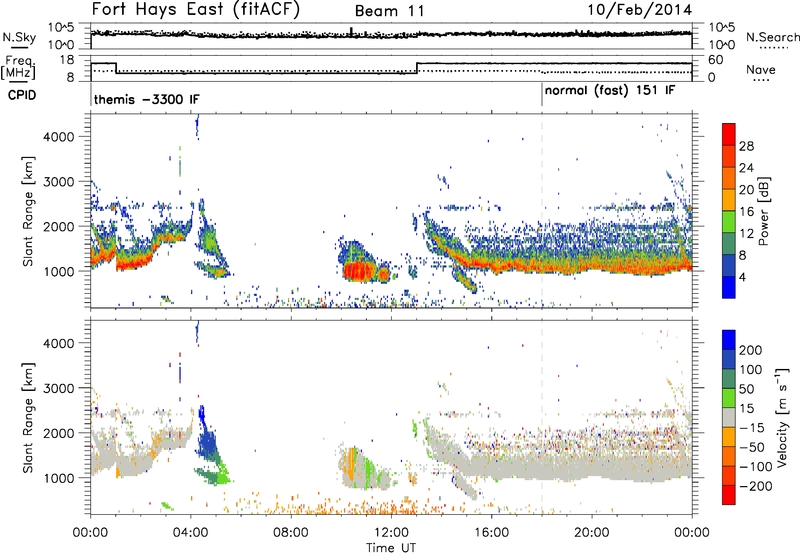Click the red bottom of Velocity colorbar

click(729, 495)
